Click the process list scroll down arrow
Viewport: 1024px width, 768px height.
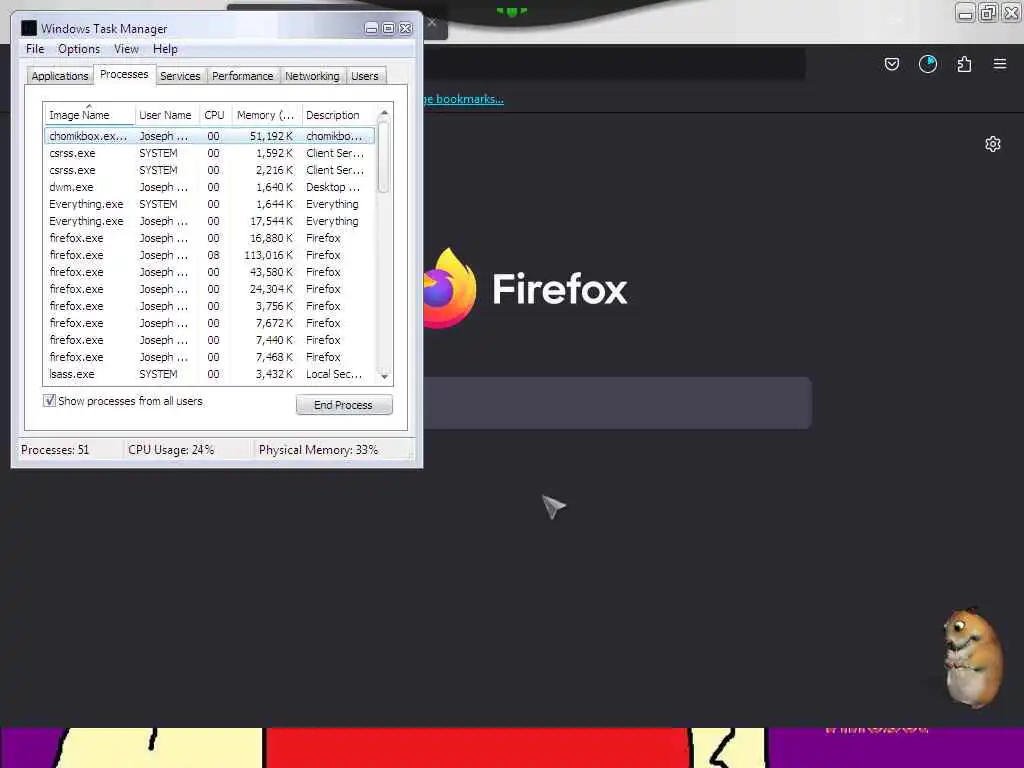coord(384,376)
